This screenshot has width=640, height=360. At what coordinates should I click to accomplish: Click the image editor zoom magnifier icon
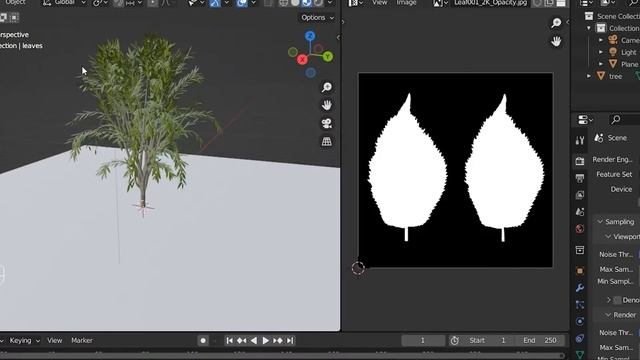556,23
